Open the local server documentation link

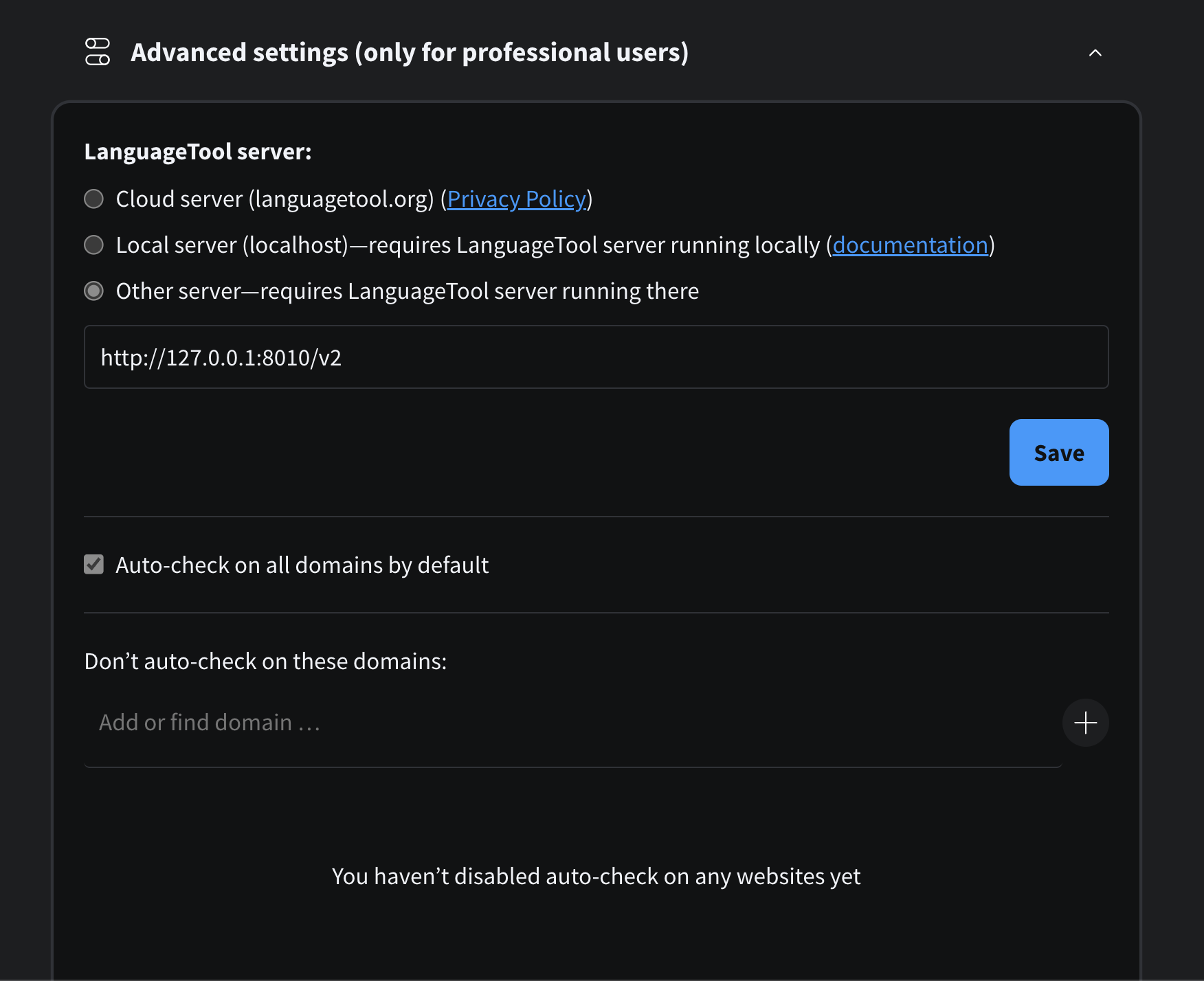tap(911, 245)
